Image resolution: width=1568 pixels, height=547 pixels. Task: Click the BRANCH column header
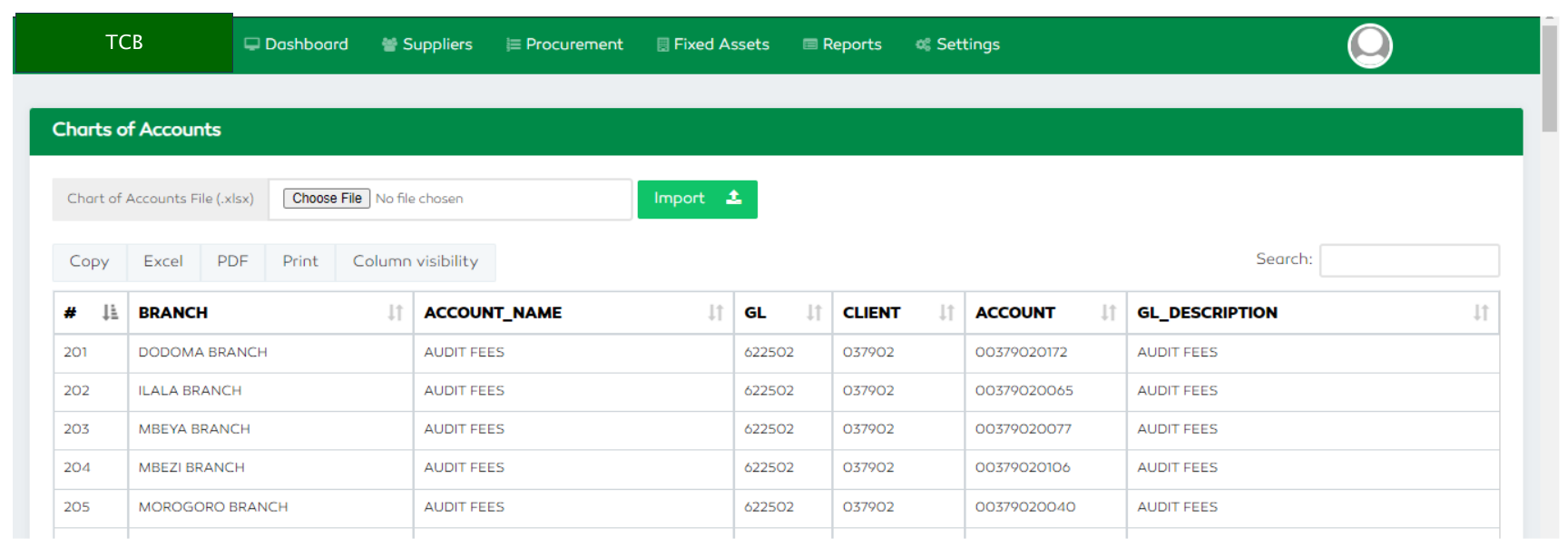(270, 313)
